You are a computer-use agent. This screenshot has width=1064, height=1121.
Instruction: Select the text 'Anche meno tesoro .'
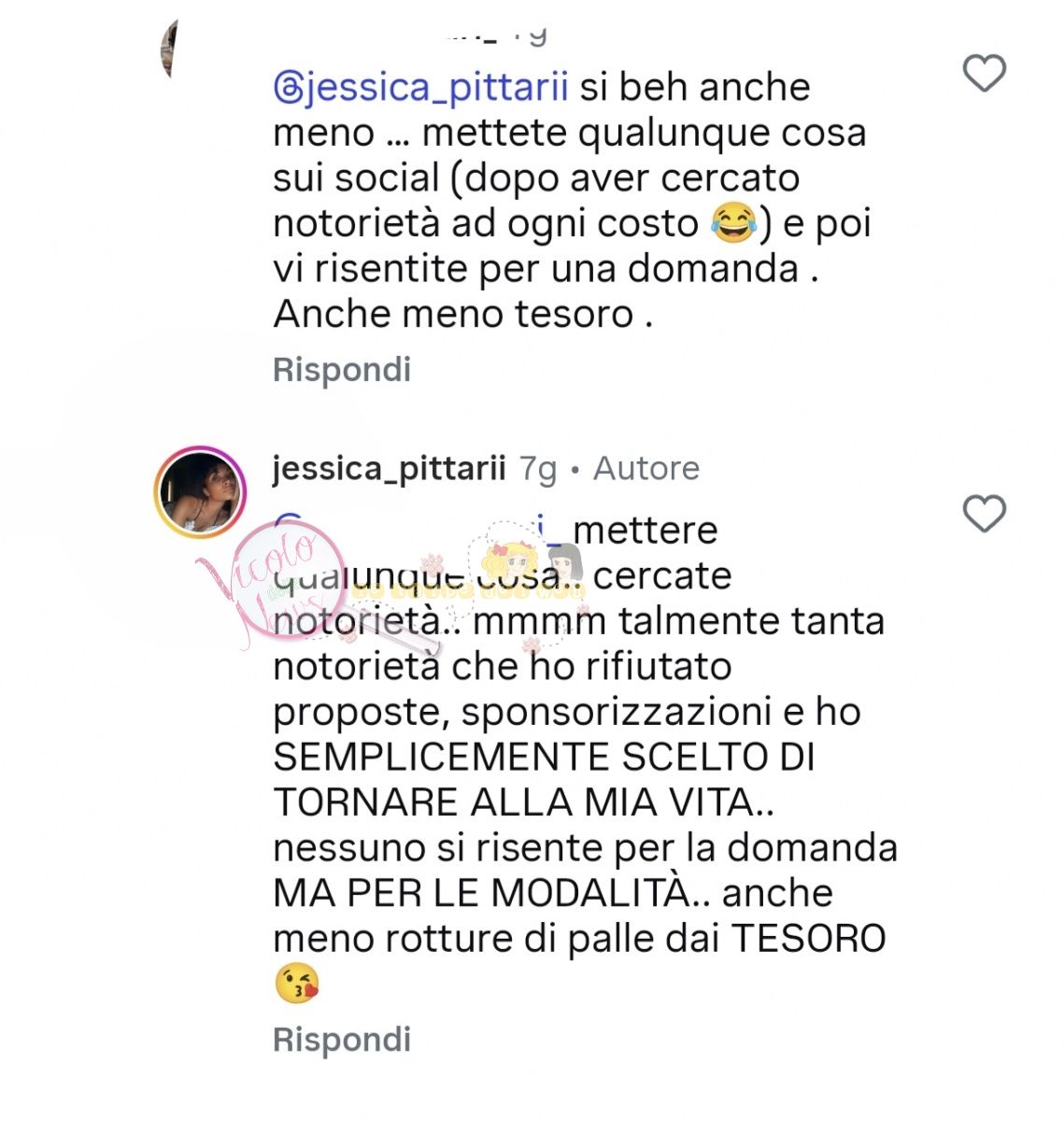[x=463, y=314]
